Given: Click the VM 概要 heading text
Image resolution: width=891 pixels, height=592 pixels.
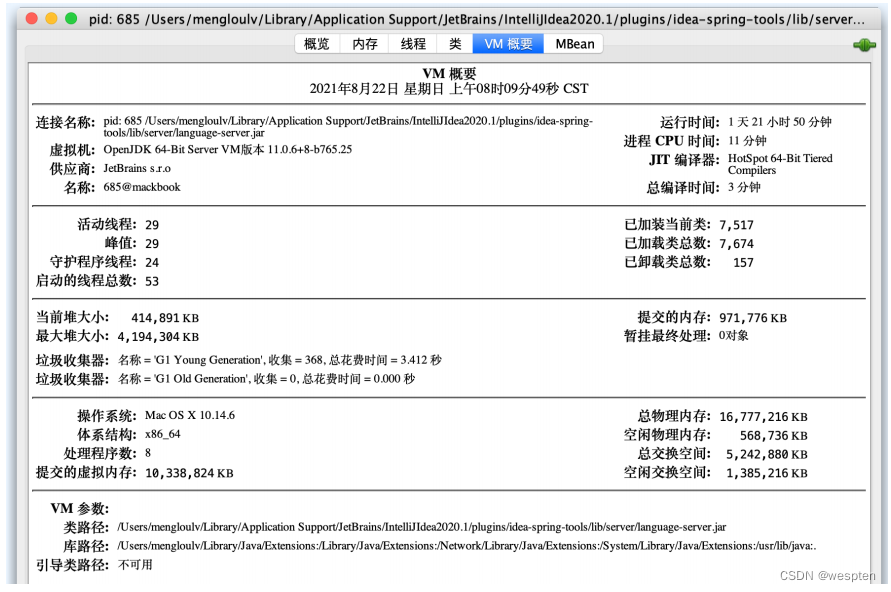Looking at the screenshot, I should pyautogui.click(x=449, y=73).
